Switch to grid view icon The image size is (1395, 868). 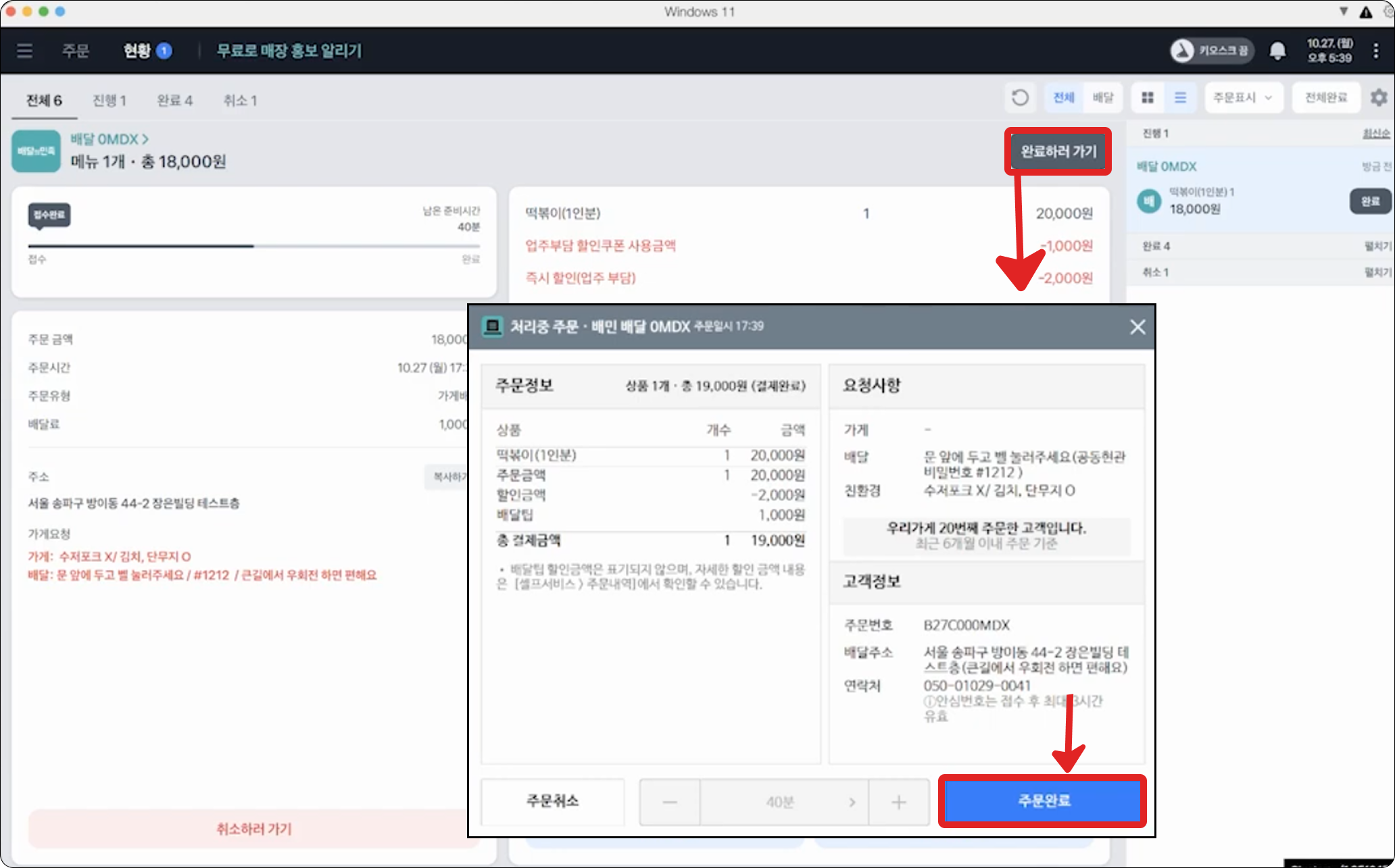(1148, 98)
